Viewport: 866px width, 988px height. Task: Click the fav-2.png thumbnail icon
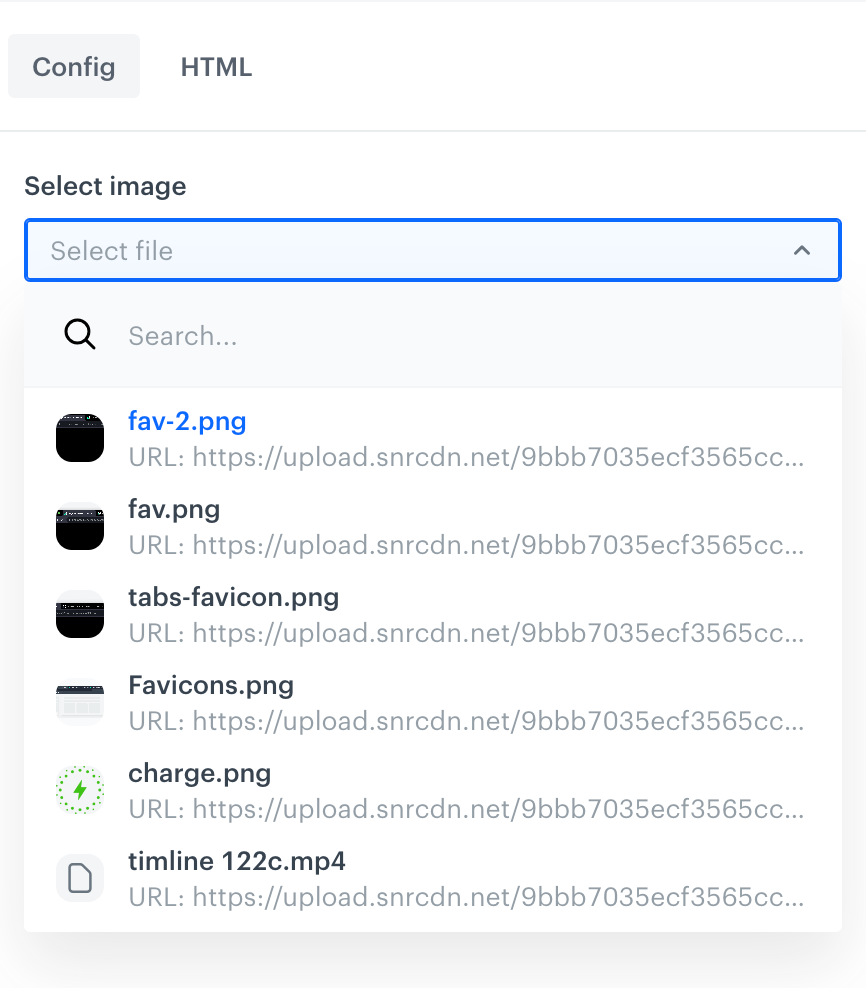click(x=80, y=437)
